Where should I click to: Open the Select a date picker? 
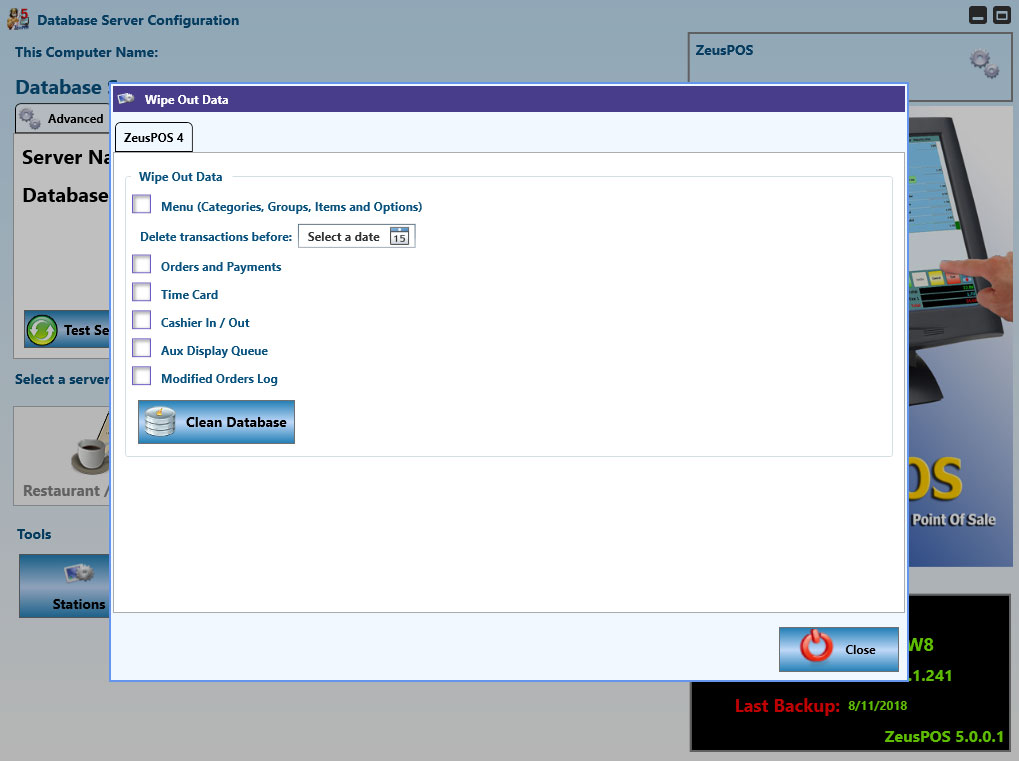pyautogui.click(x=344, y=237)
